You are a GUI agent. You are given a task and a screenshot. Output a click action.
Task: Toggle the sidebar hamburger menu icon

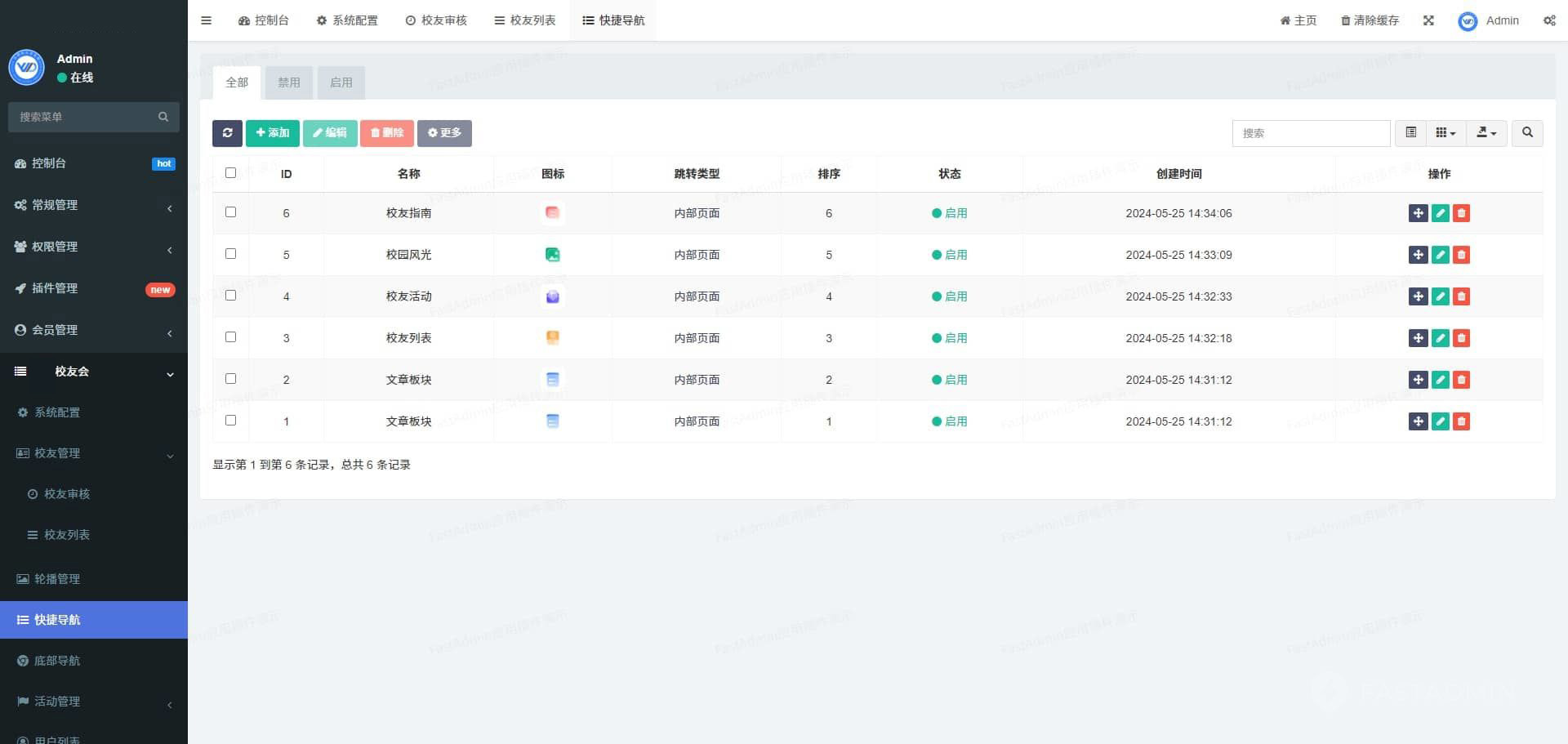click(x=206, y=20)
